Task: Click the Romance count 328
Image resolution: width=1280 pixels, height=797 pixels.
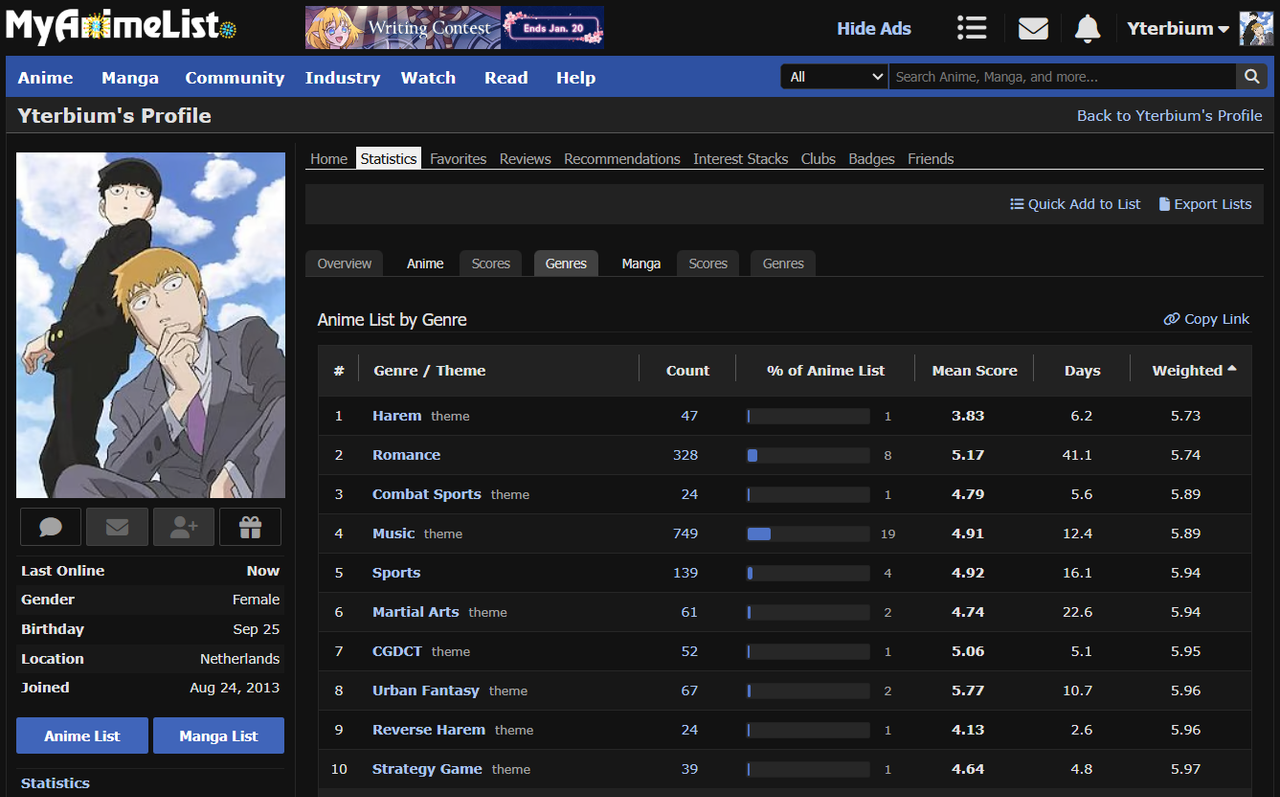Action: click(685, 454)
